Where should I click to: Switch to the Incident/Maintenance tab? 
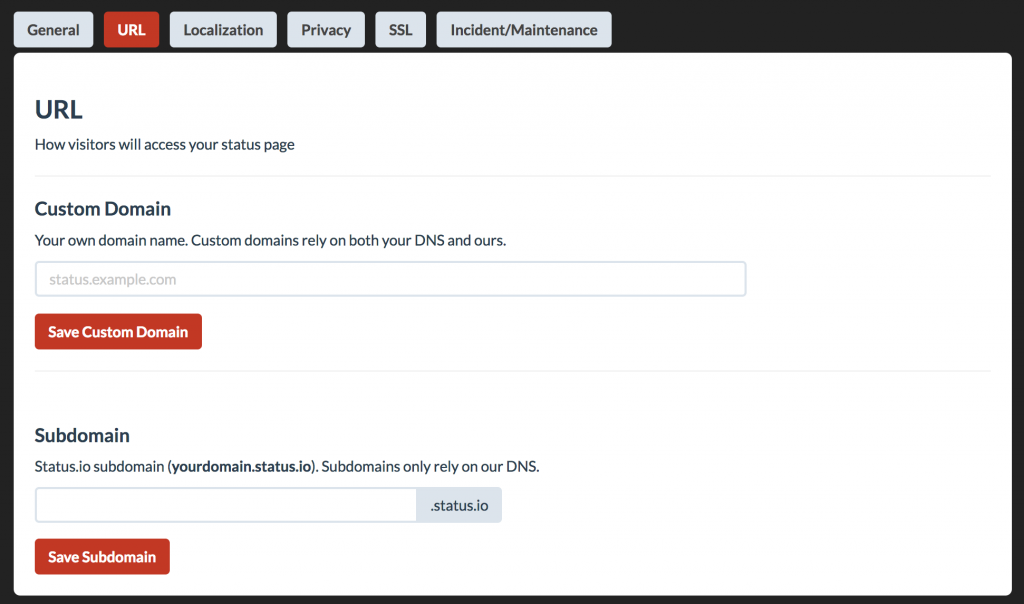click(x=523, y=29)
